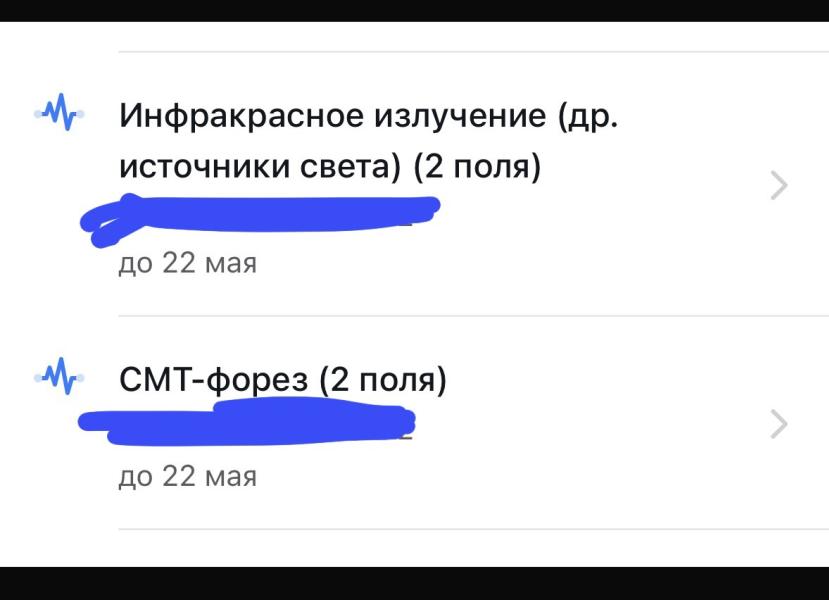Tap the number '22' under Инфракрасное излучение

click(x=178, y=264)
